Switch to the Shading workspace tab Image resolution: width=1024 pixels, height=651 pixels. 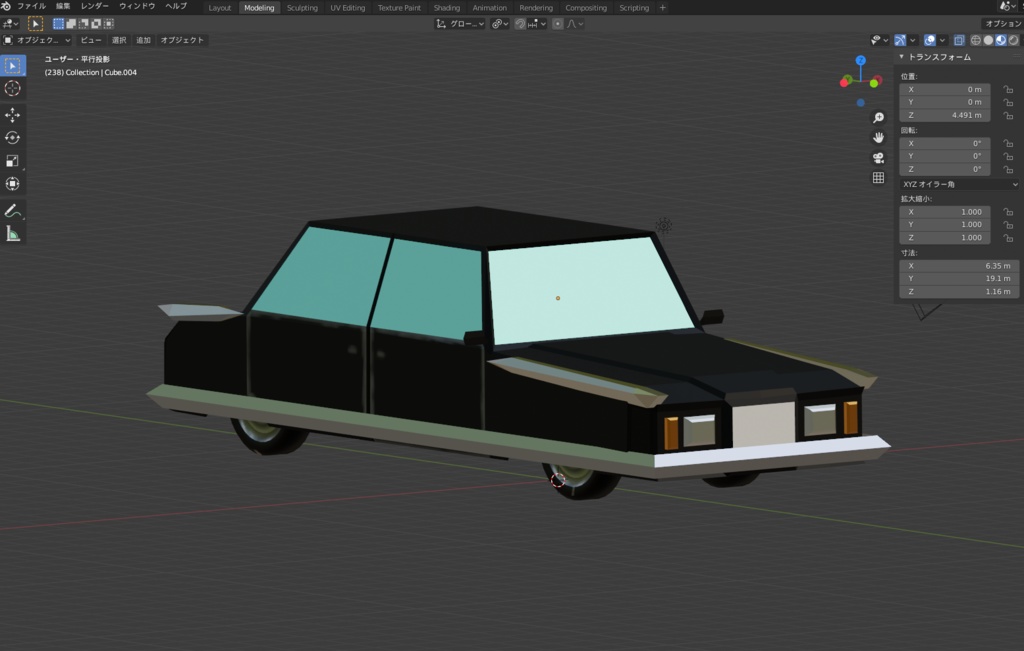point(447,7)
